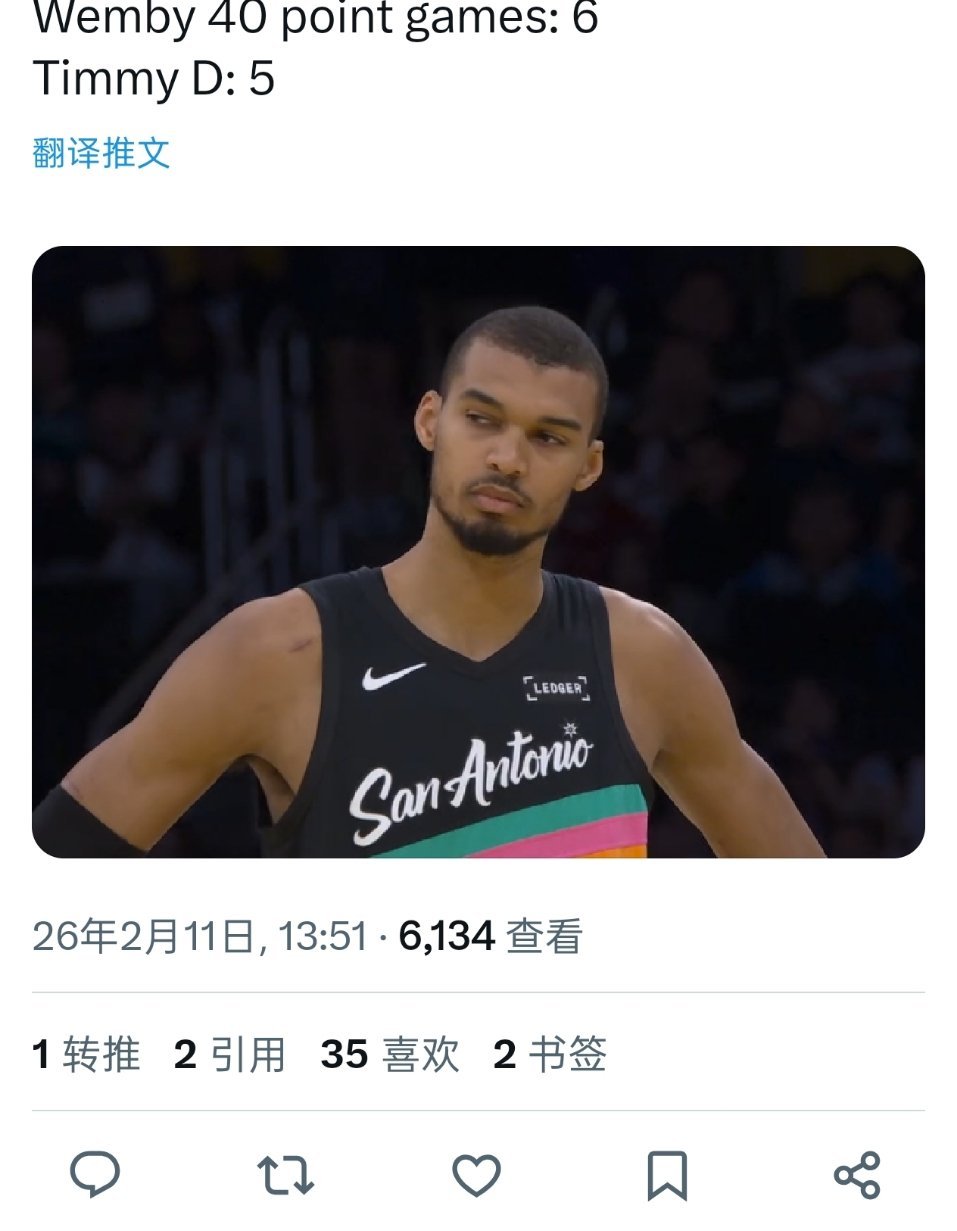
Task: View the list of 1 转推
Action: tap(86, 1054)
